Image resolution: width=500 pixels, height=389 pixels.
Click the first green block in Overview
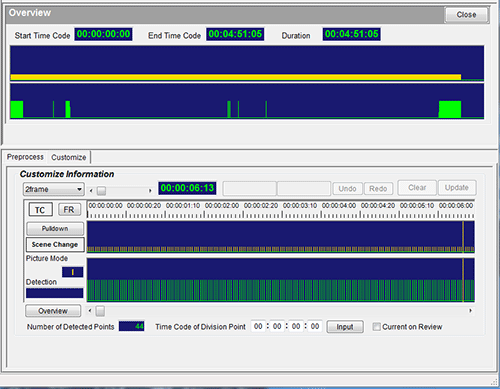[x=17, y=109]
